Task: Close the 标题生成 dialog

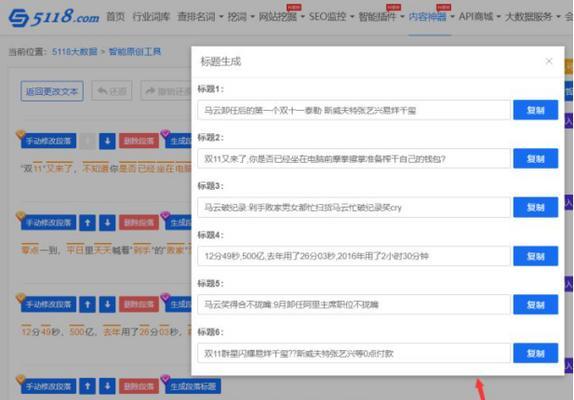Action: [x=549, y=61]
